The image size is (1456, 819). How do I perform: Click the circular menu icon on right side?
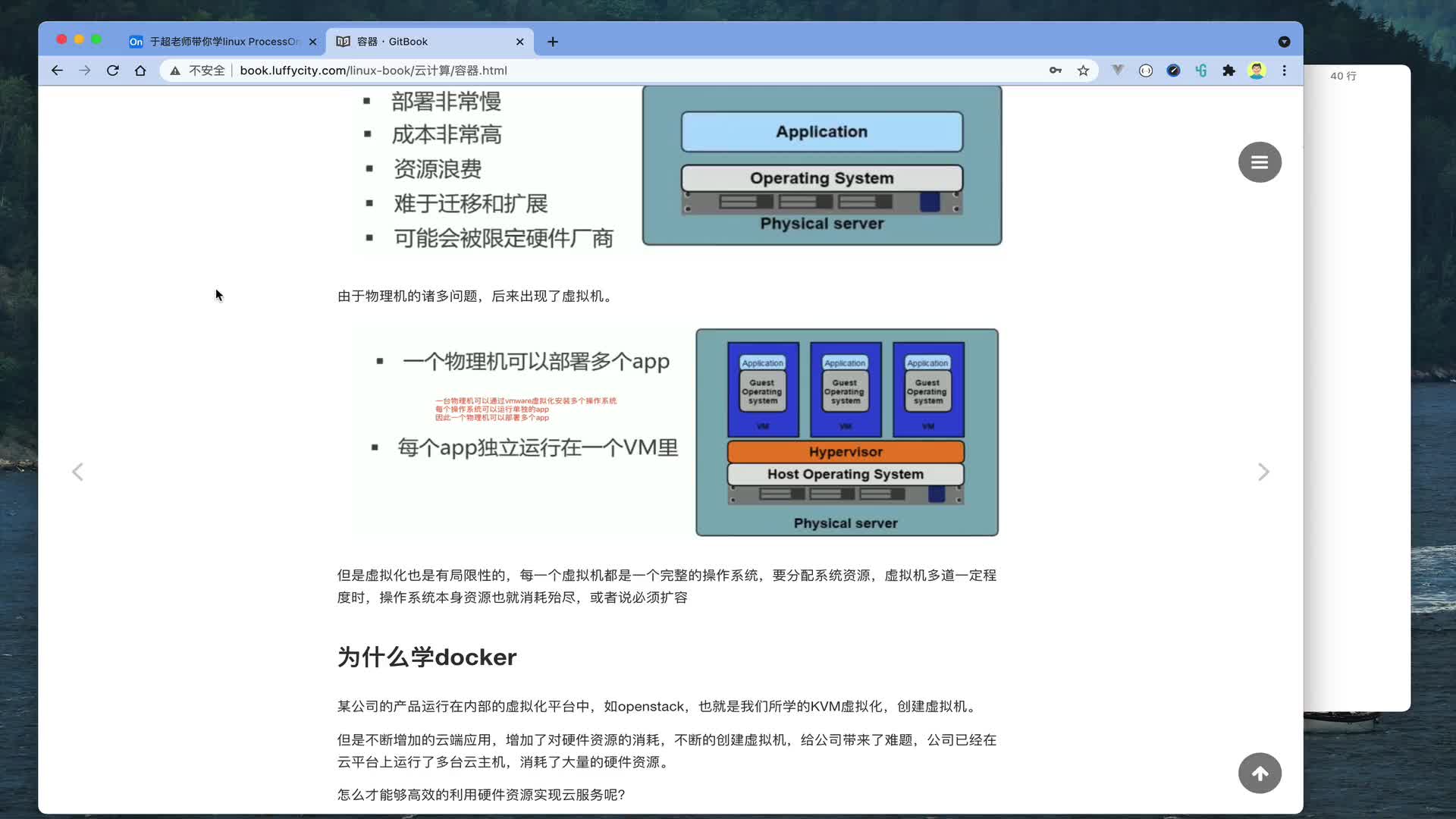(x=1259, y=162)
